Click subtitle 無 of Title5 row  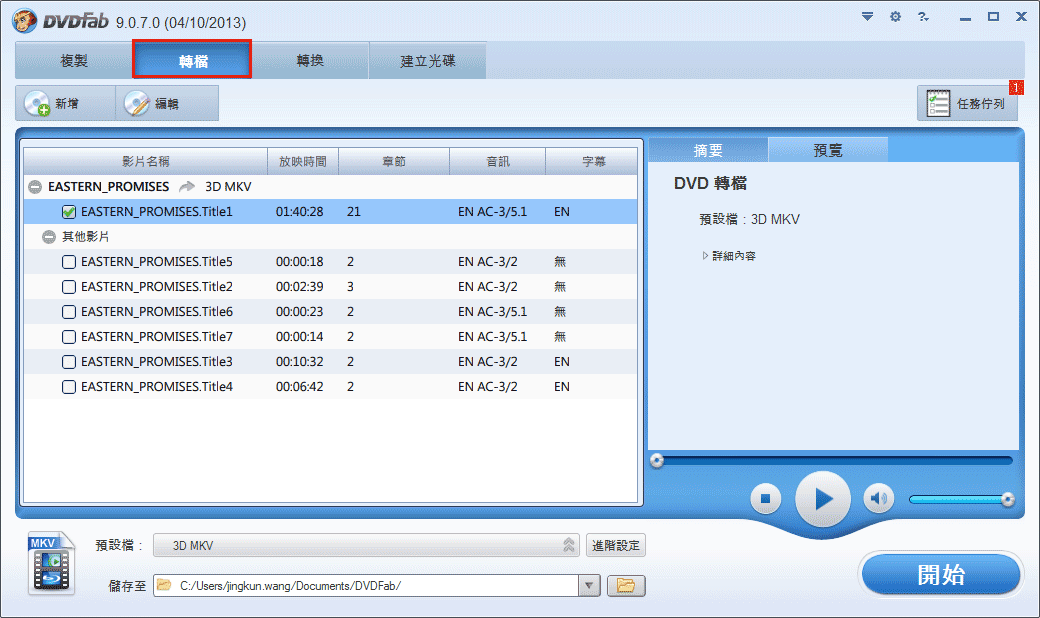pos(560,262)
